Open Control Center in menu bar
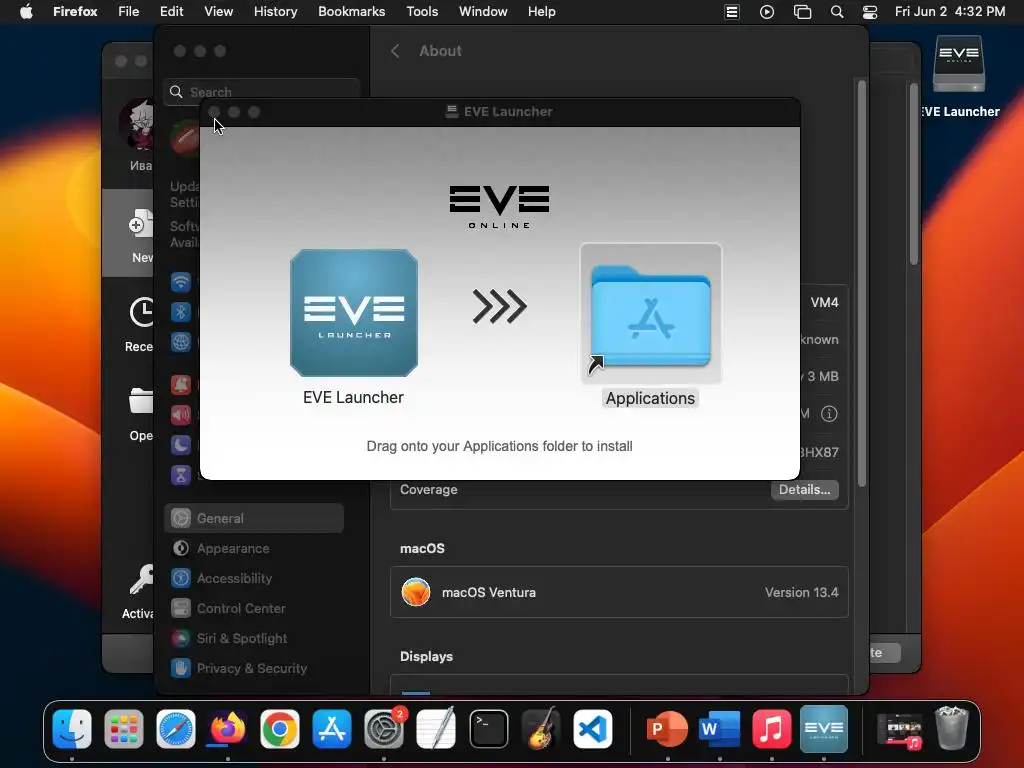 coord(871,12)
